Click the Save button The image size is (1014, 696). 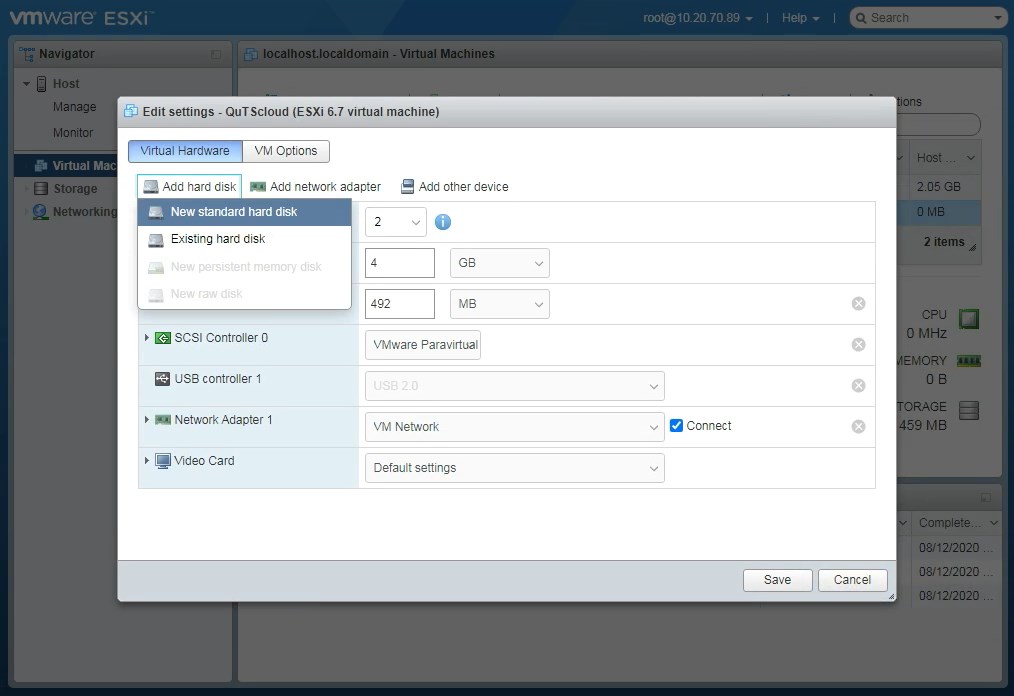[777, 580]
